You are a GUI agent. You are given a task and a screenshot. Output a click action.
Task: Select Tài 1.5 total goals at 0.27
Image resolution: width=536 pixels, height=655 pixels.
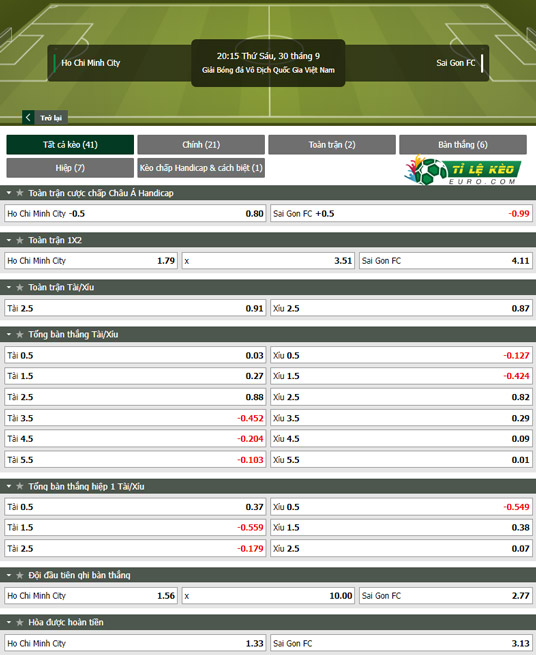(x=135, y=376)
